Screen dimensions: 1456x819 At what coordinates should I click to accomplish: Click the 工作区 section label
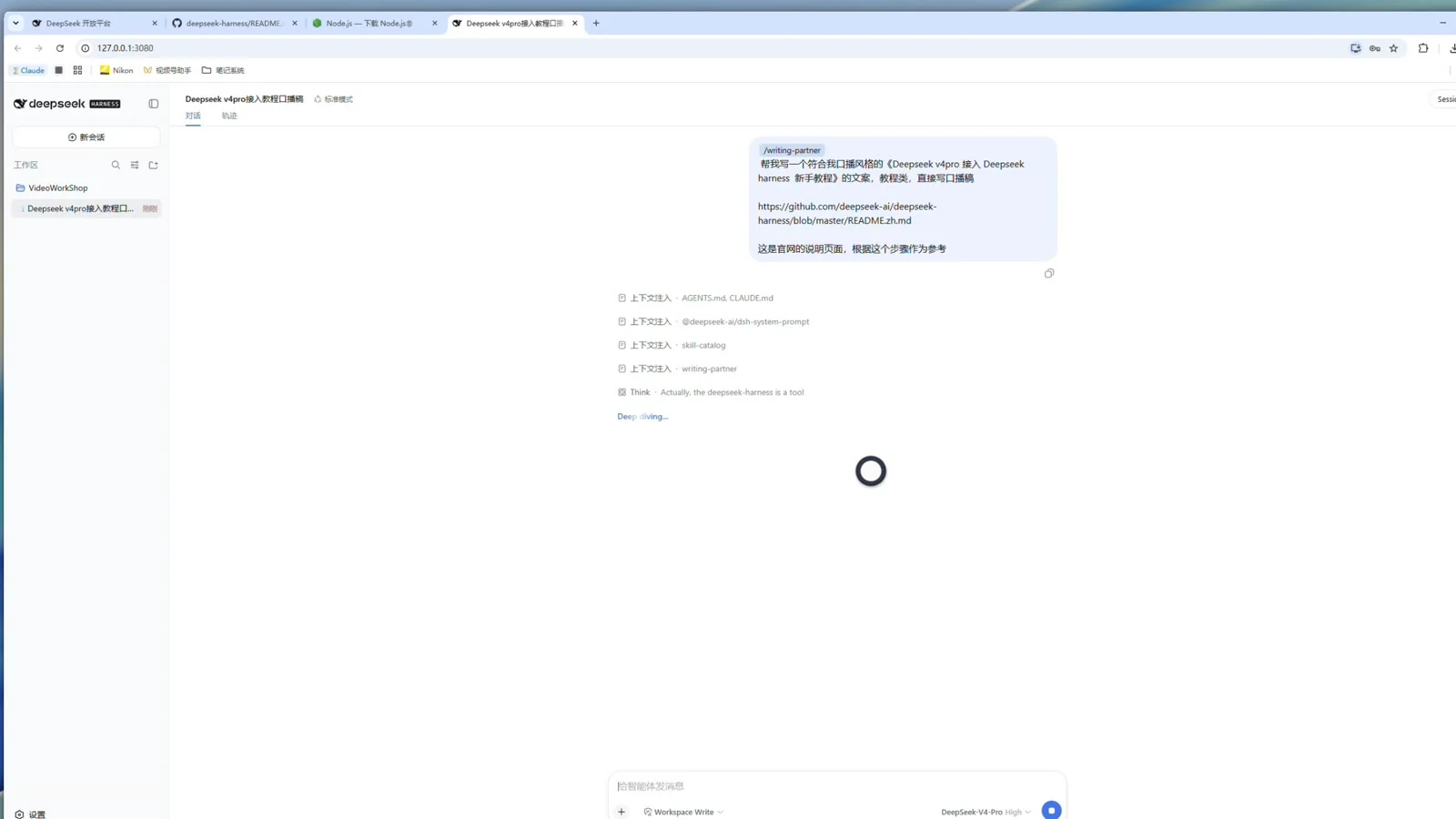point(25,165)
